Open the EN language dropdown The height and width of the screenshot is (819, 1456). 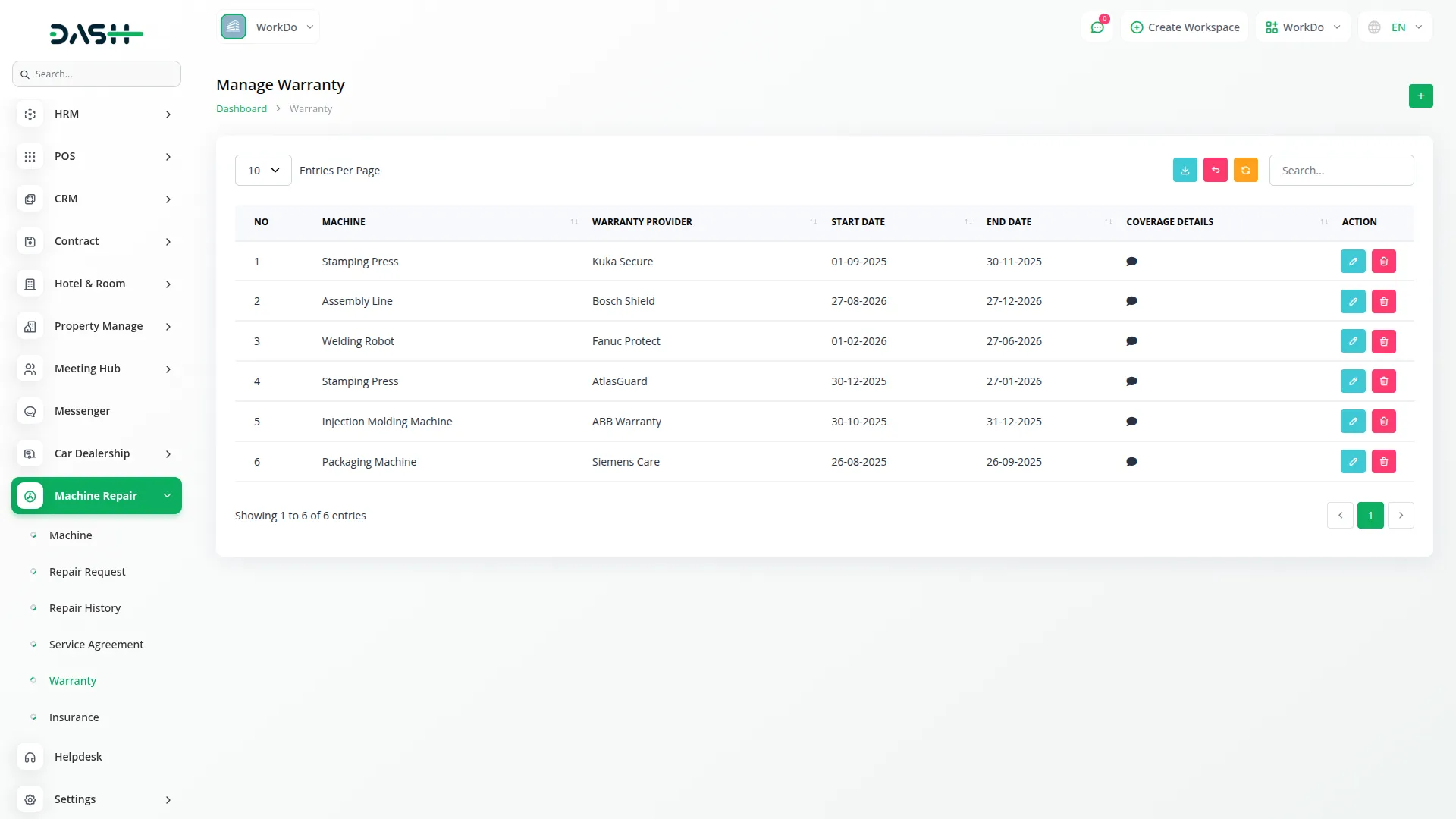click(x=1395, y=27)
